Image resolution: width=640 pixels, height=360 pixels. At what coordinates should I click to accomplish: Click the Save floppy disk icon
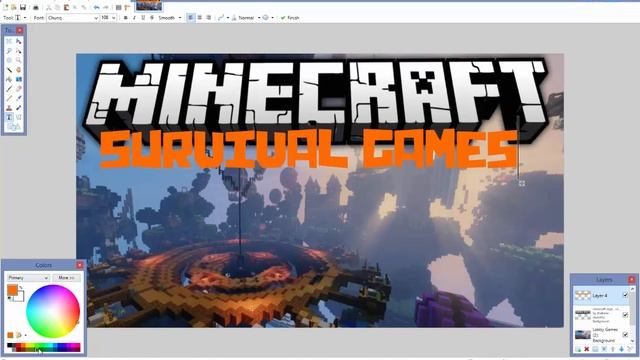click(x=23, y=7)
